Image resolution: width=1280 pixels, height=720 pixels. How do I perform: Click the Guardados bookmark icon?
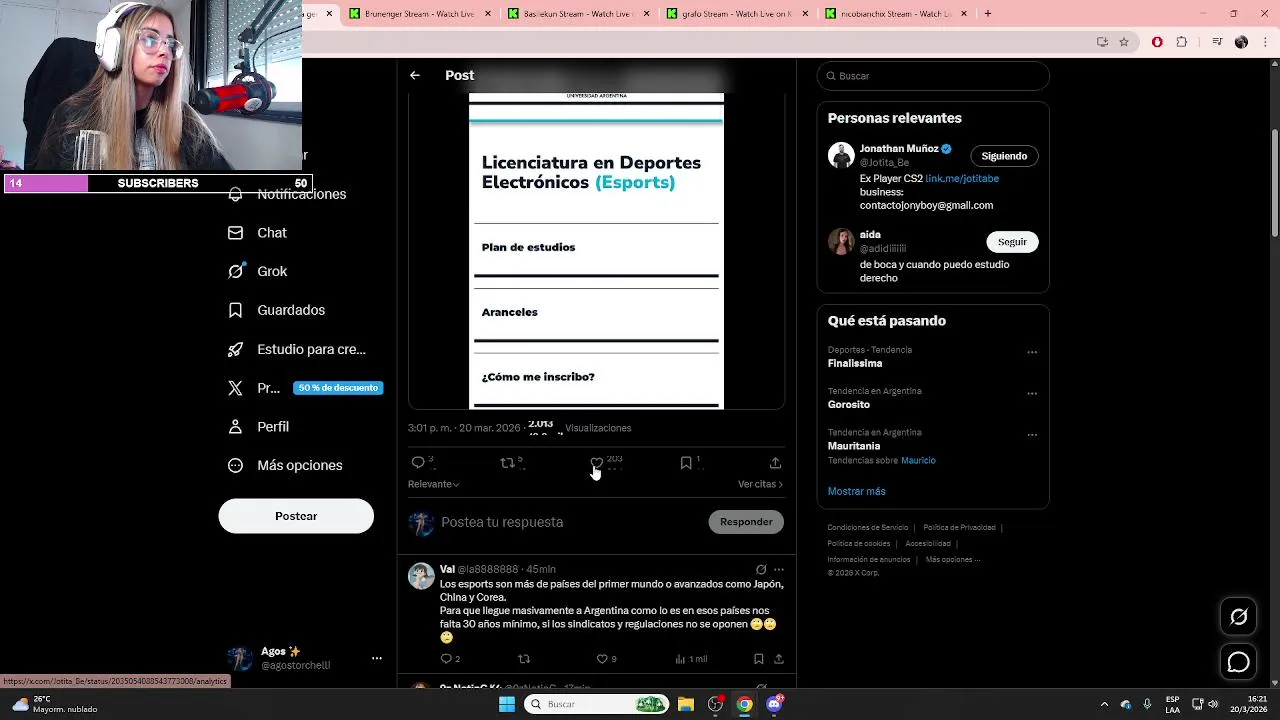point(235,310)
